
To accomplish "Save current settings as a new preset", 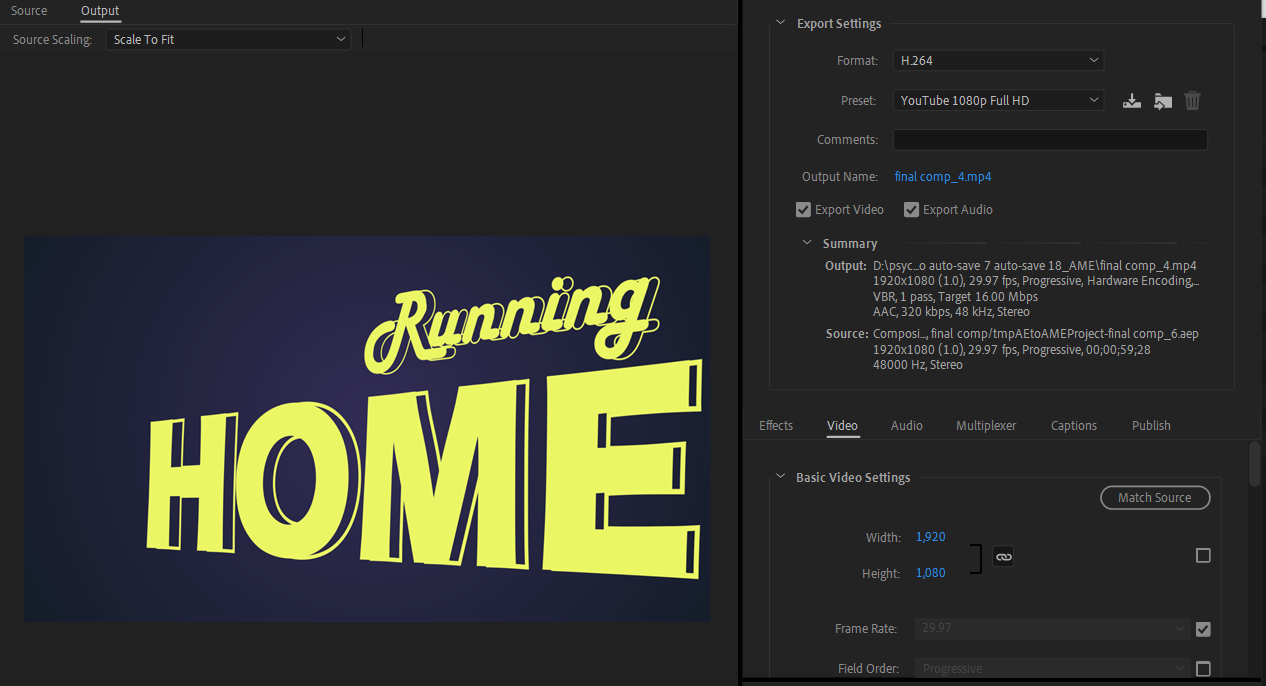I will [1131, 100].
